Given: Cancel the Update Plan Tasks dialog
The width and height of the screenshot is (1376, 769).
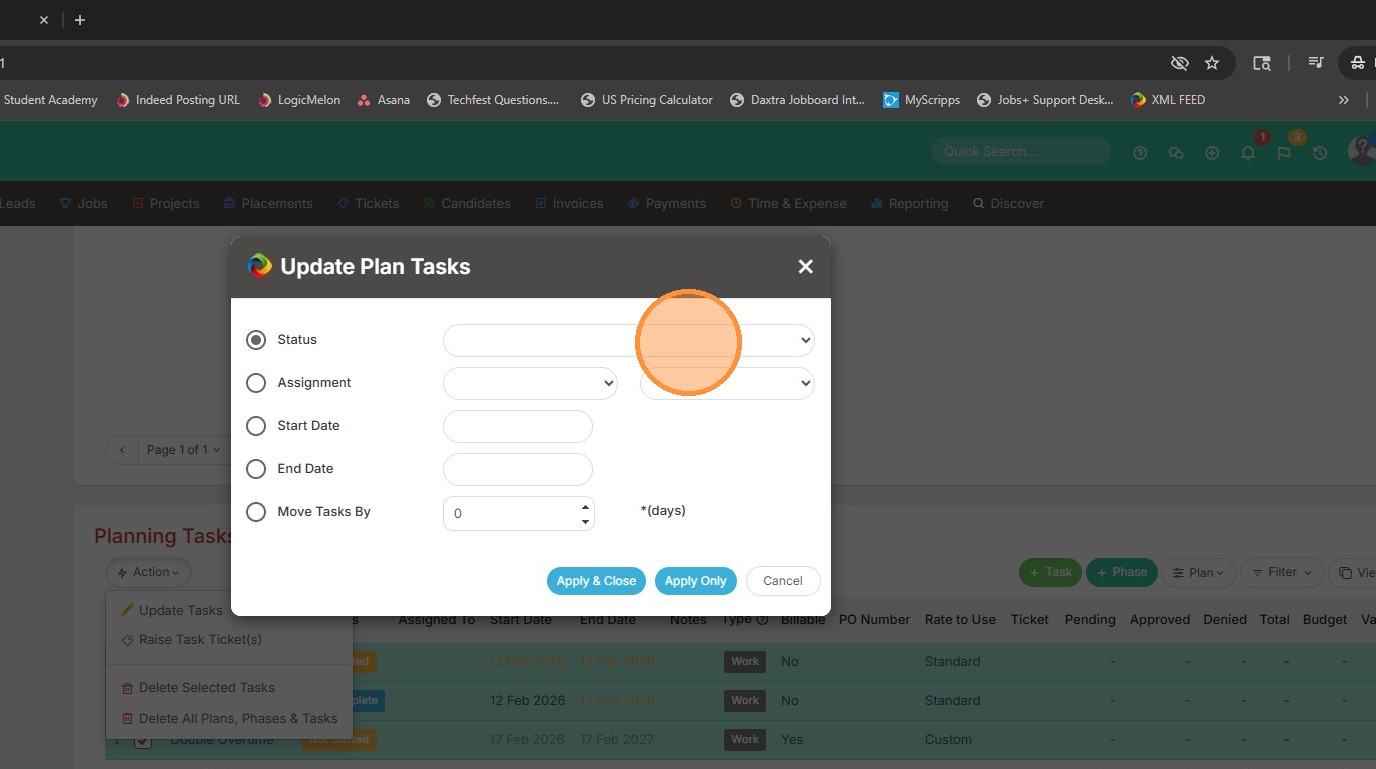Looking at the screenshot, I should click(x=783, y=581).
